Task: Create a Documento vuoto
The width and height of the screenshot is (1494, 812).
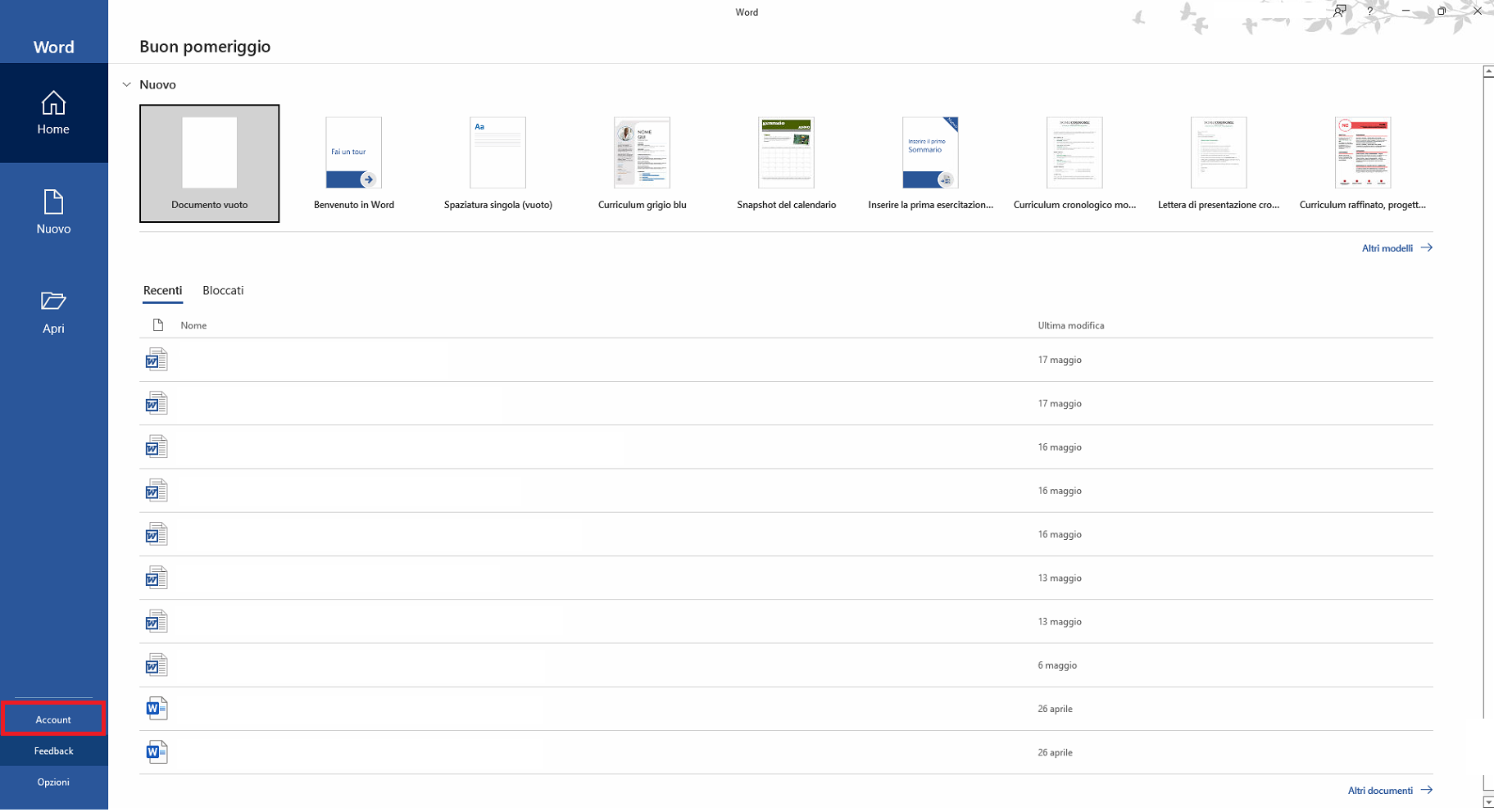Action: point(210,163)
